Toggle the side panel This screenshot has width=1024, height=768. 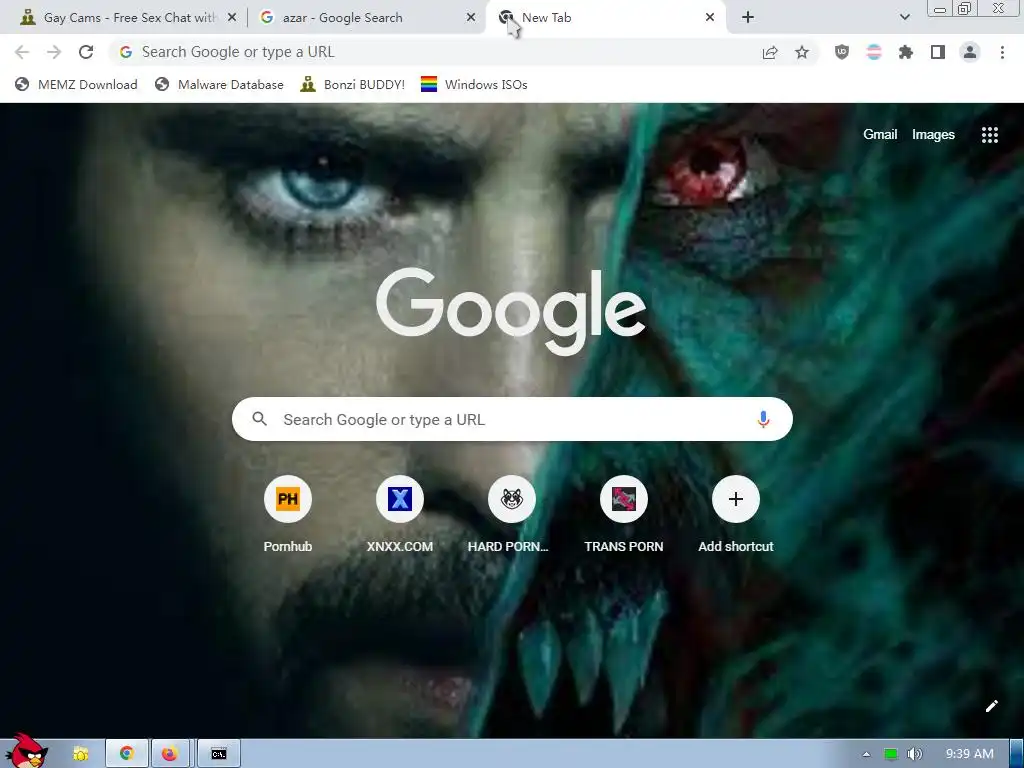pyautogui.click(x=938, y=52)
